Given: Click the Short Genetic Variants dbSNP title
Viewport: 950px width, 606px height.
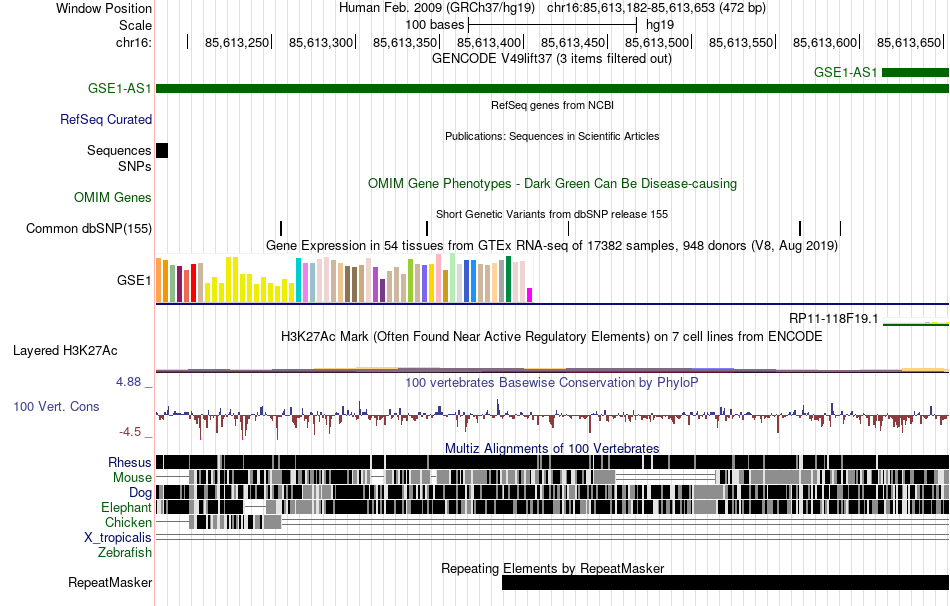Looking at the screenshot, I should point(552,214).
